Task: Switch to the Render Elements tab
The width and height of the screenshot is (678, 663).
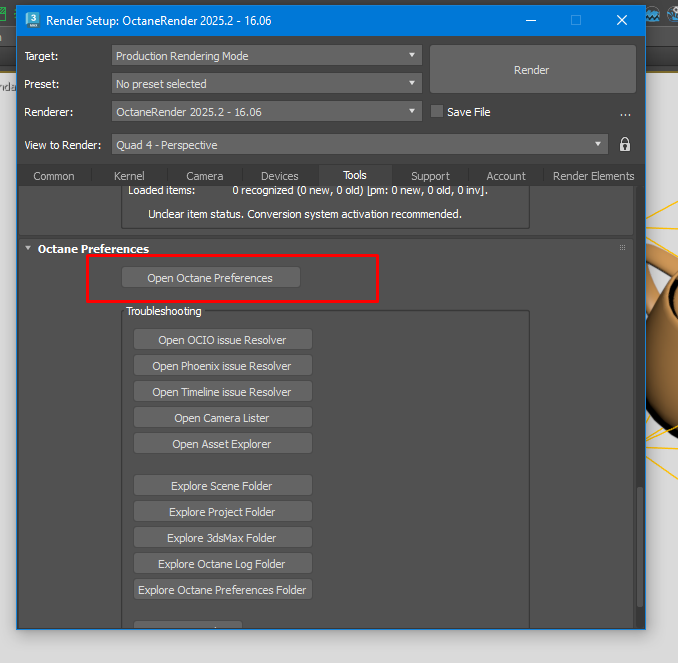Action: coord(593,176)
